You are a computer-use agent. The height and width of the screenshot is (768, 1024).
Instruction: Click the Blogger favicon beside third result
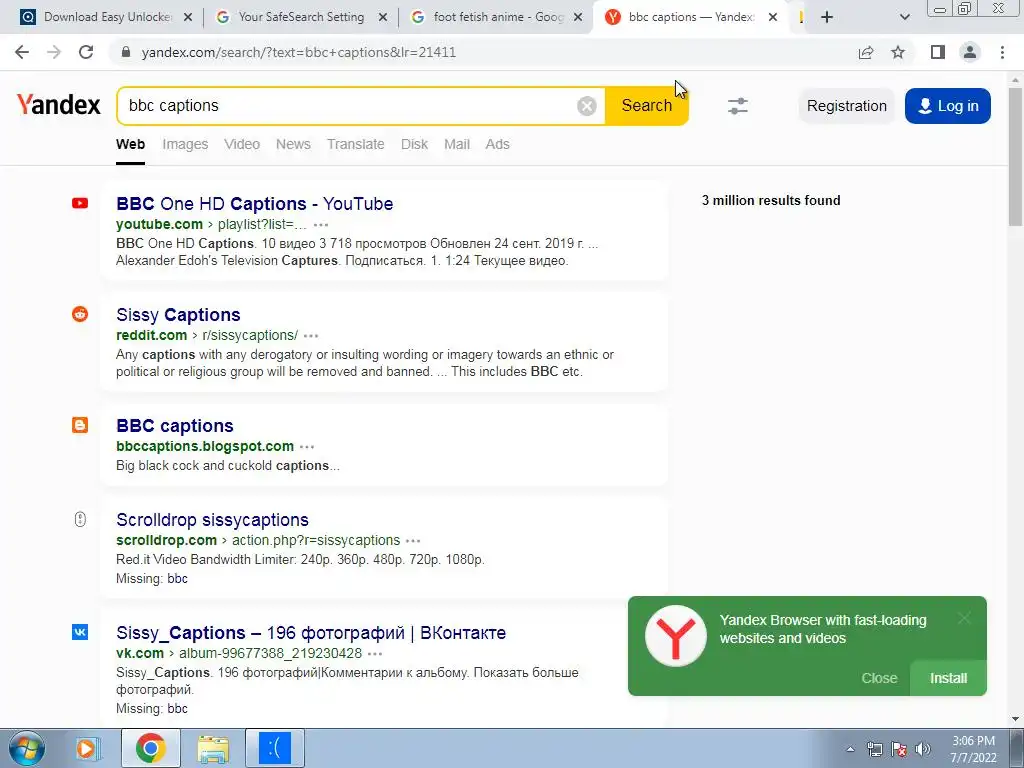pyautogui.click(x=80, y=425)
